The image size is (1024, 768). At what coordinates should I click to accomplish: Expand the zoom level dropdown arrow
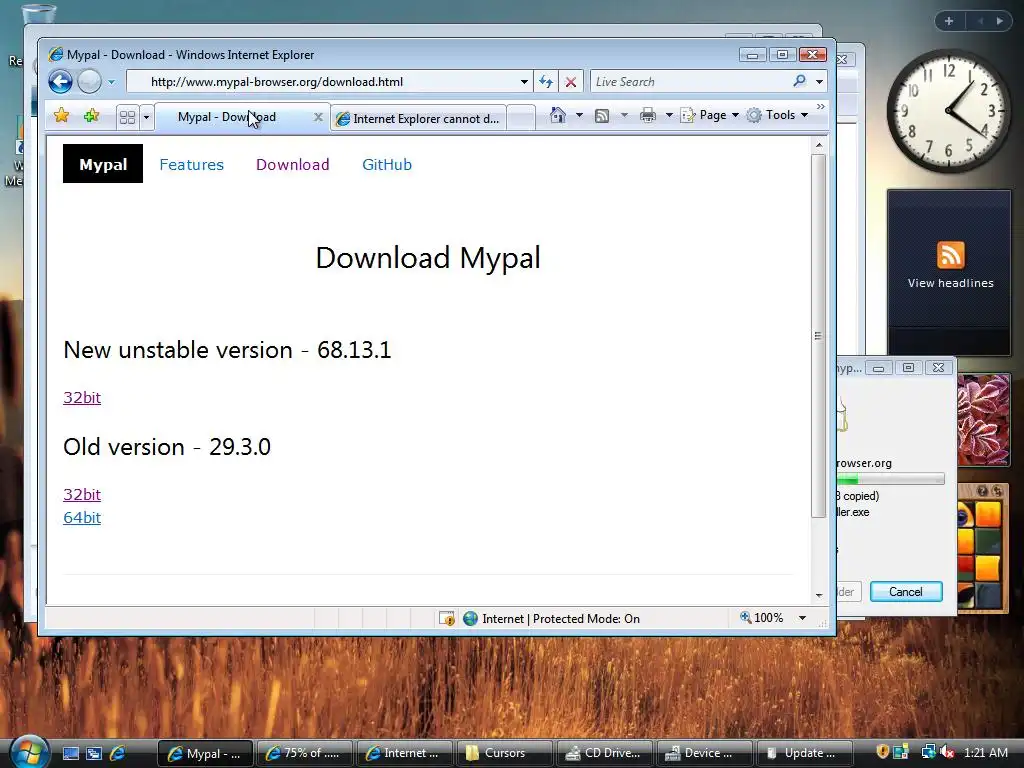click(x=802, y=618)
